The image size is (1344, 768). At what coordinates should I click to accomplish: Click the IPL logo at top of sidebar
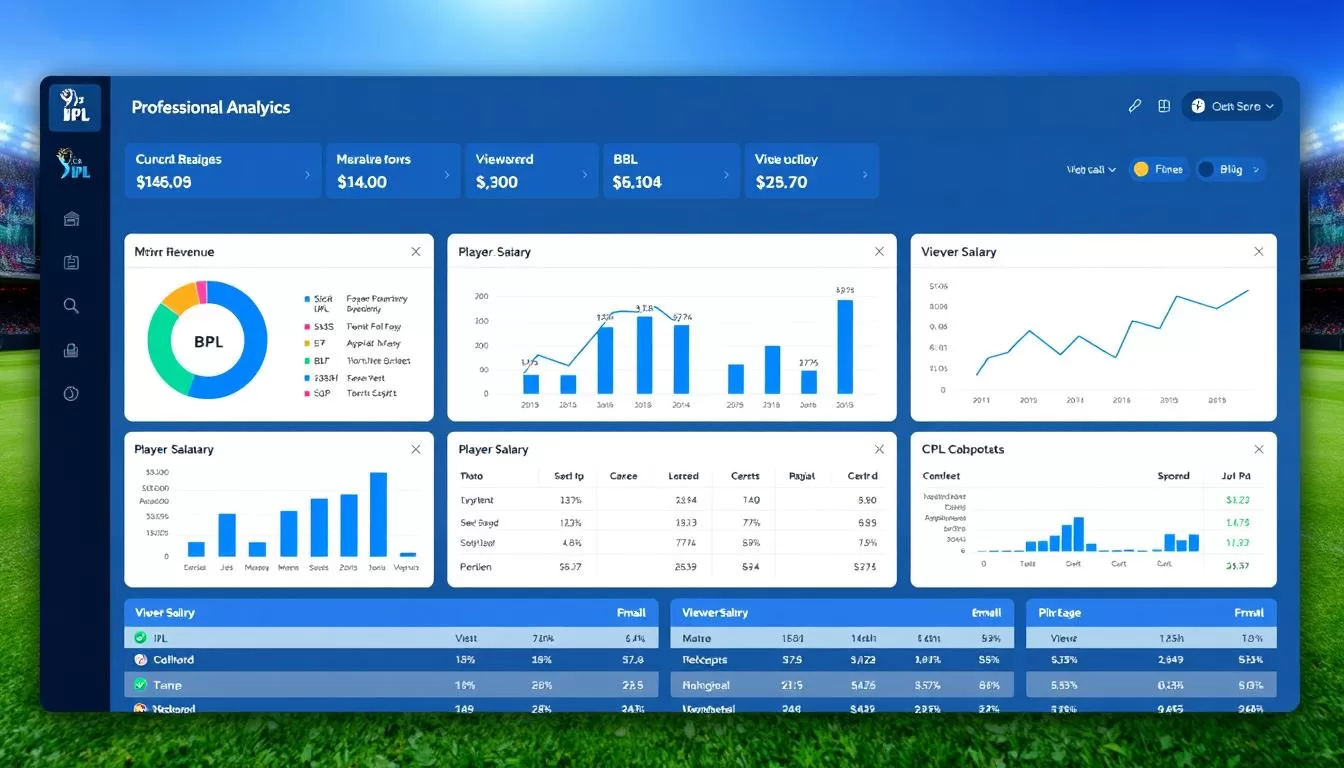[x=75, y=108]
